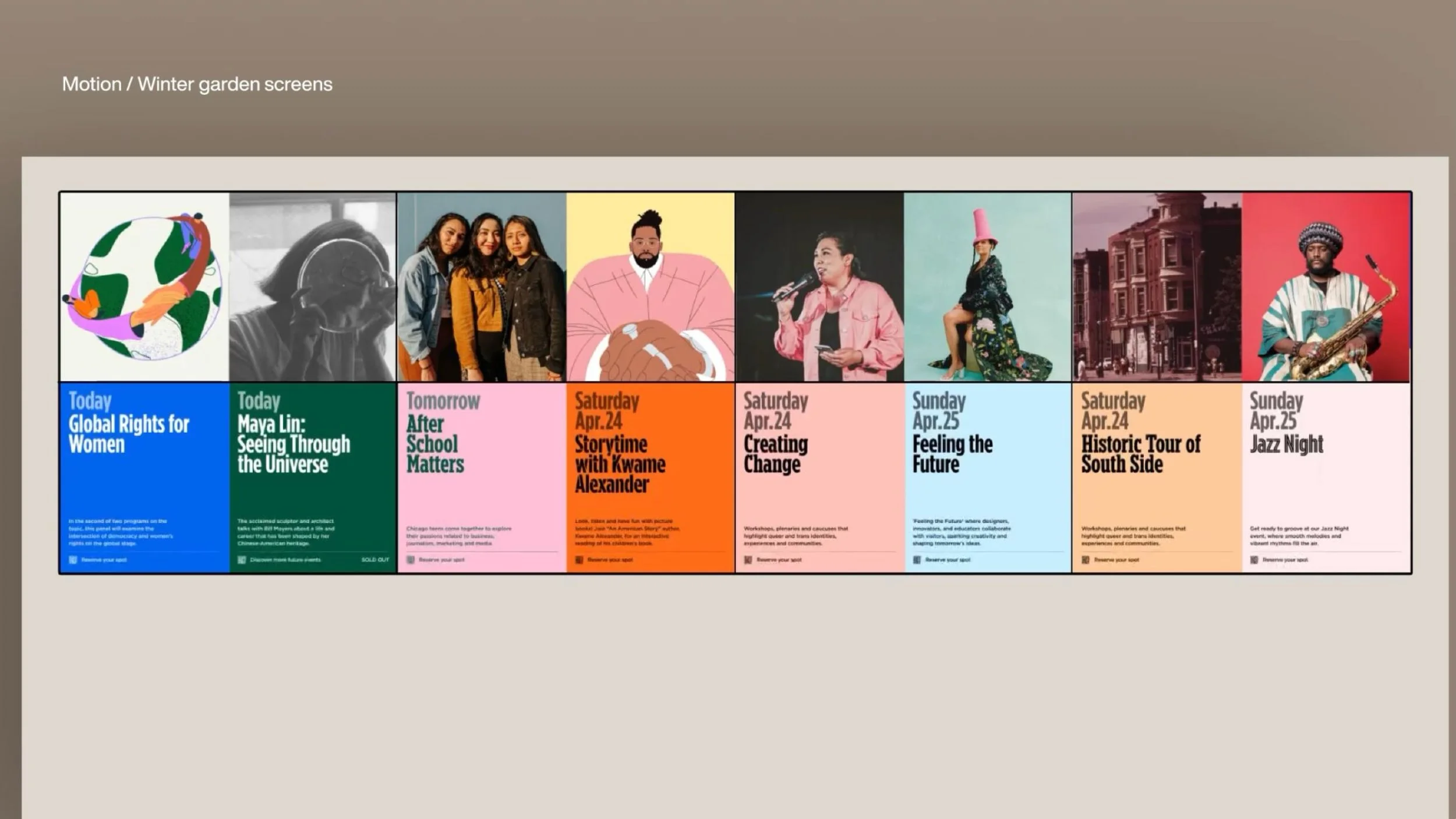
Task: Click QR icon on Storytime with Kwame Alexander card
Action: [579, 560]
